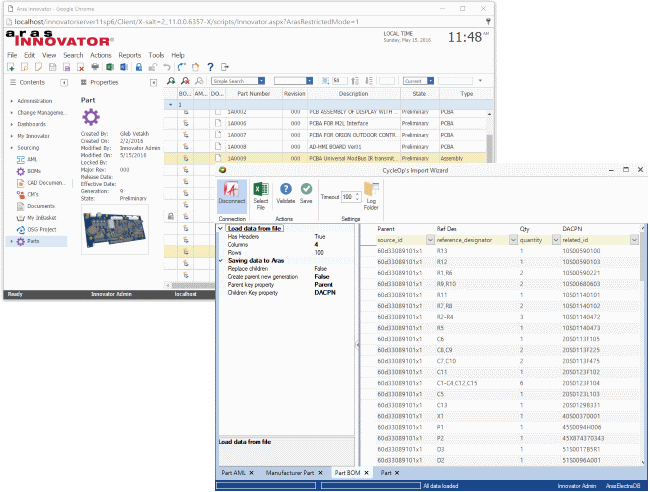Viewport: 650px width, 492px height.
Task: Open the Simple Search mode dropdown
Action: 261,81
